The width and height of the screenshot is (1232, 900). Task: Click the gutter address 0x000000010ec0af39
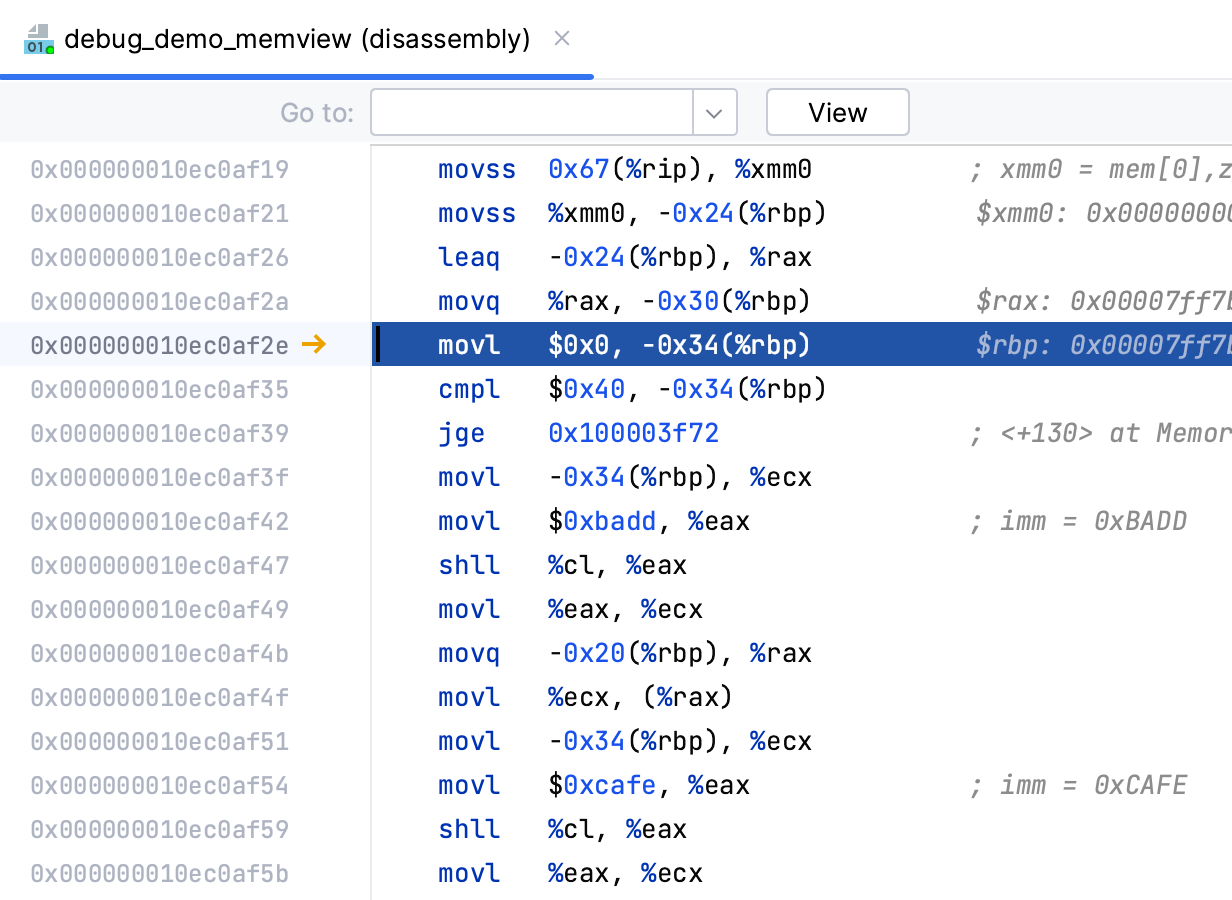click(160, 433)
